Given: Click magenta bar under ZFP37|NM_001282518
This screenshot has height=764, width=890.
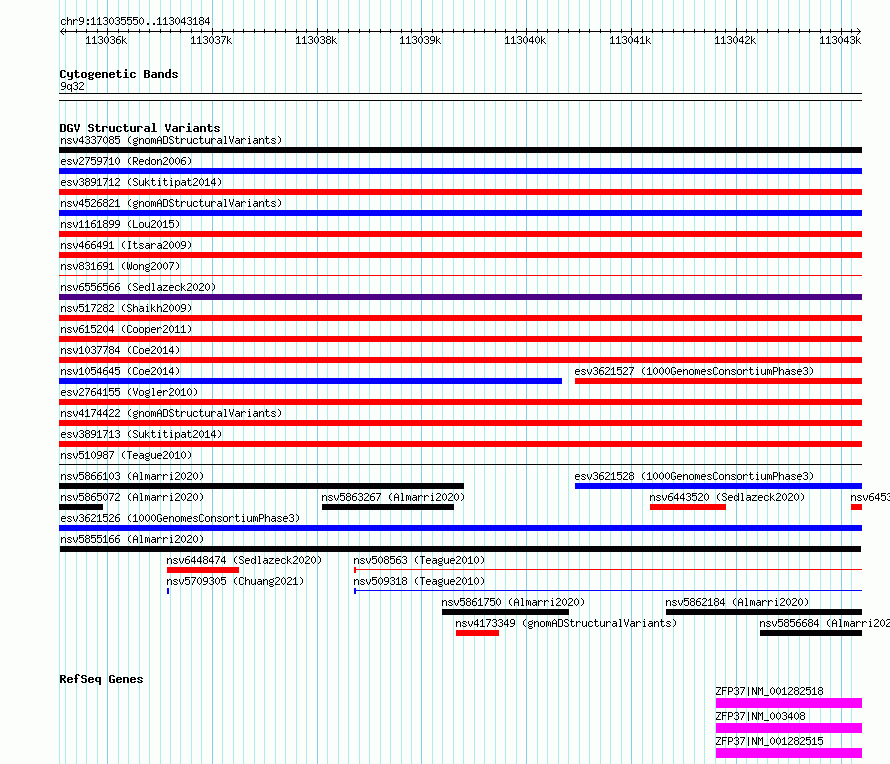Looking at the screenshot, I should [789, 703].
